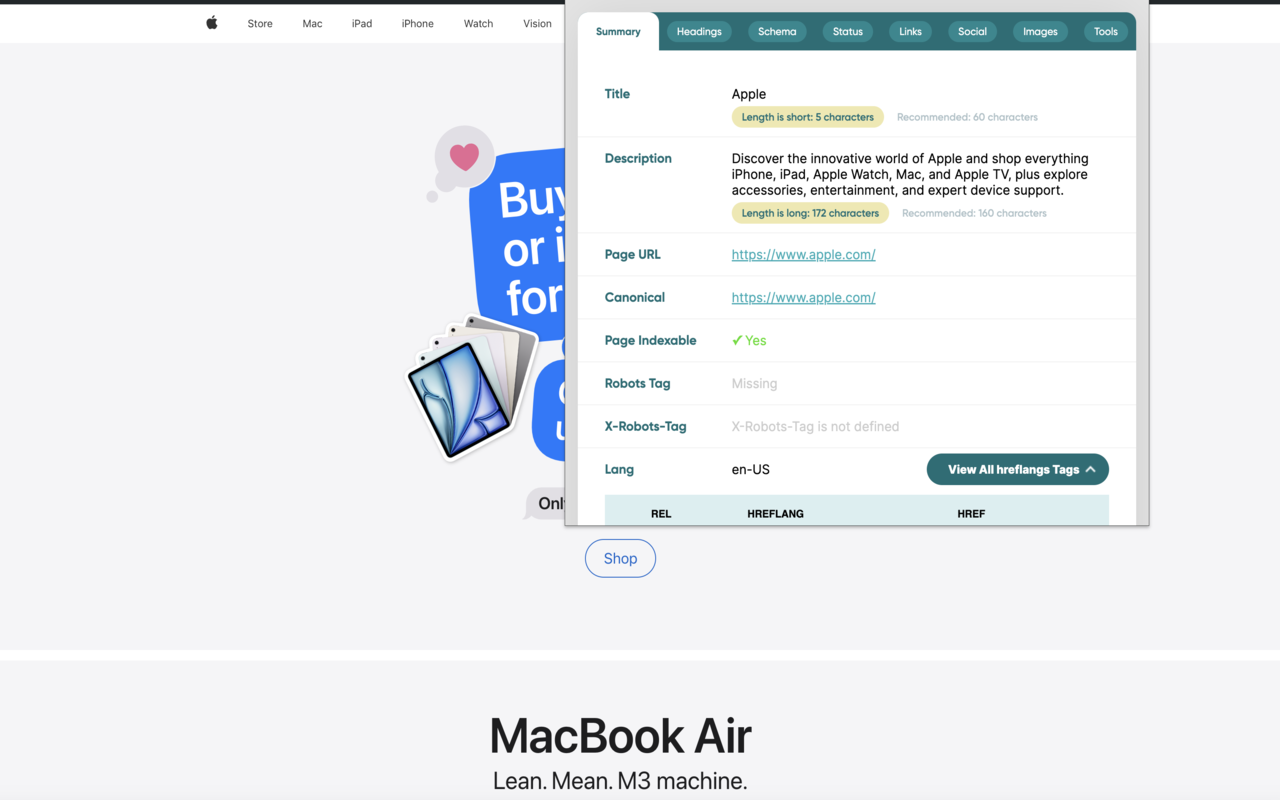The width and height of the screenshot is (1280, 800).
Task: Click the 'Recommended: 60 characters' note
Action: click(967, 117)
